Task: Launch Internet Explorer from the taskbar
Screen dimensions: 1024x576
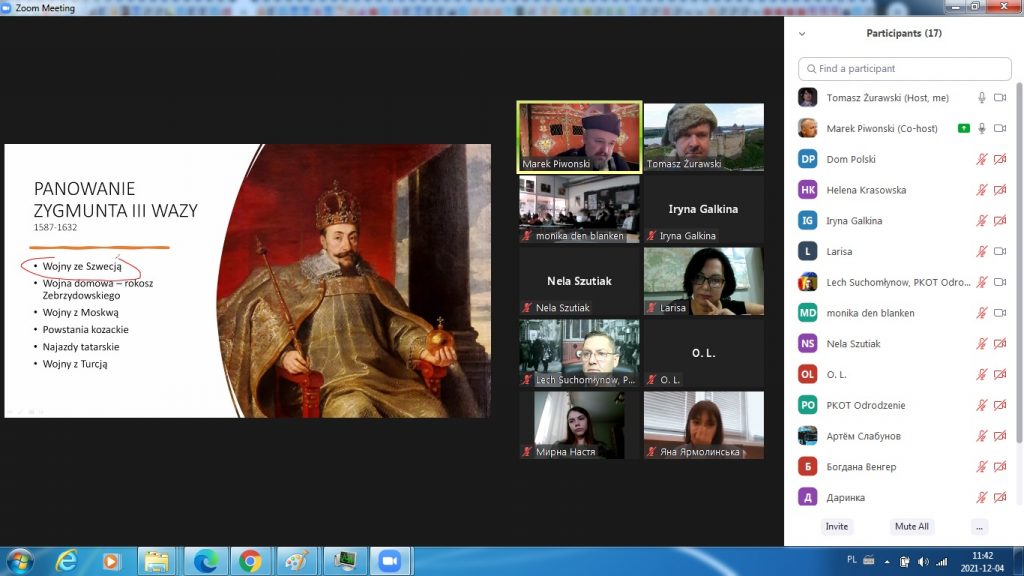Action: point(67,560)
